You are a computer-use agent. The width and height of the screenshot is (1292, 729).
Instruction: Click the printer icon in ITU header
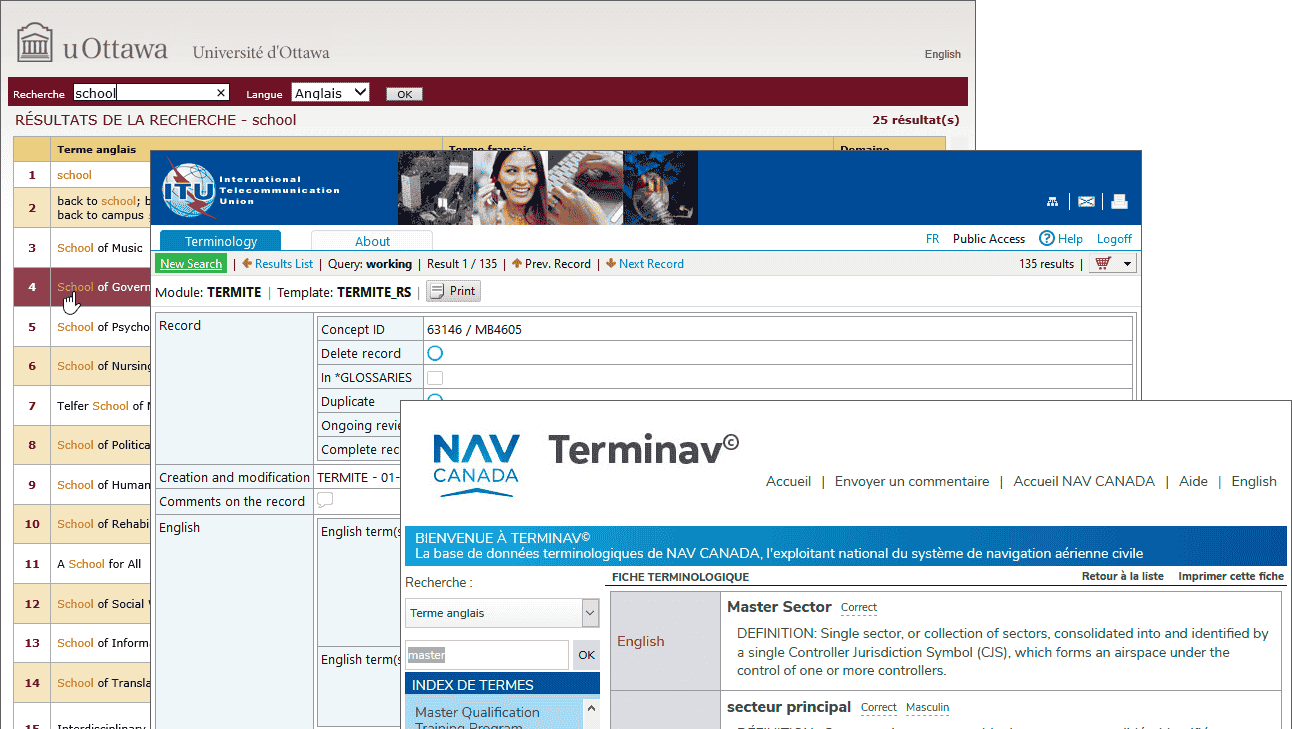point(1119,202)
